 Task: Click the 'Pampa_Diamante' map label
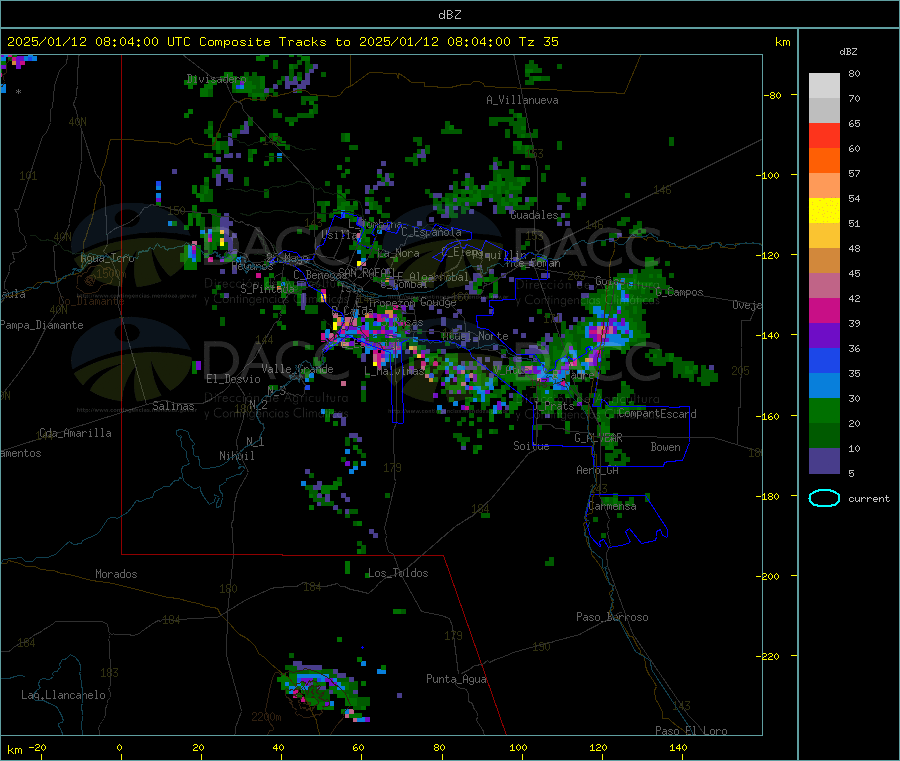pos(42,325)
